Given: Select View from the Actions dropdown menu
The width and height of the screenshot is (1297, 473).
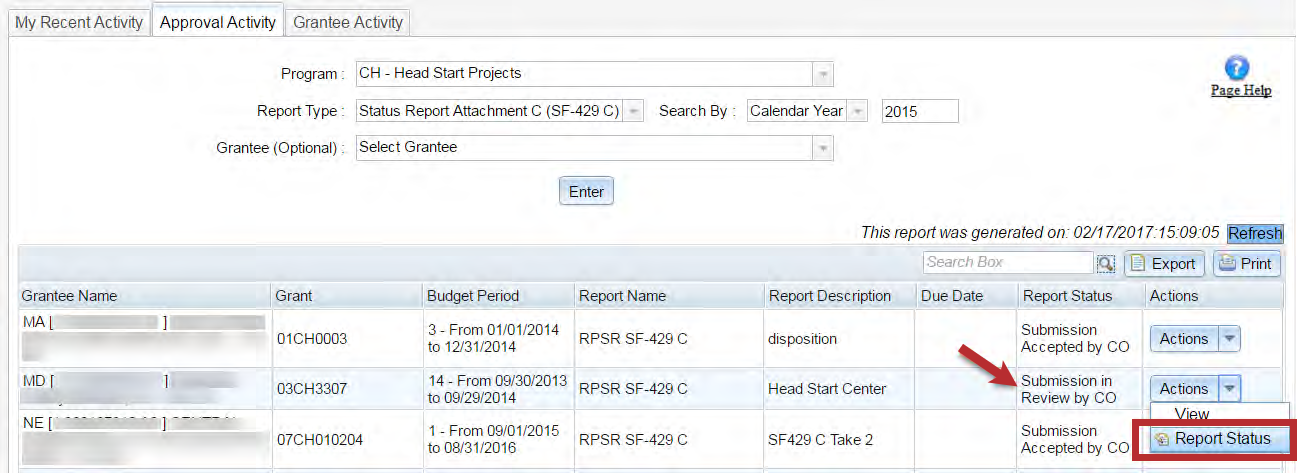Looking at the screenshot, I should click(1191, 413).
